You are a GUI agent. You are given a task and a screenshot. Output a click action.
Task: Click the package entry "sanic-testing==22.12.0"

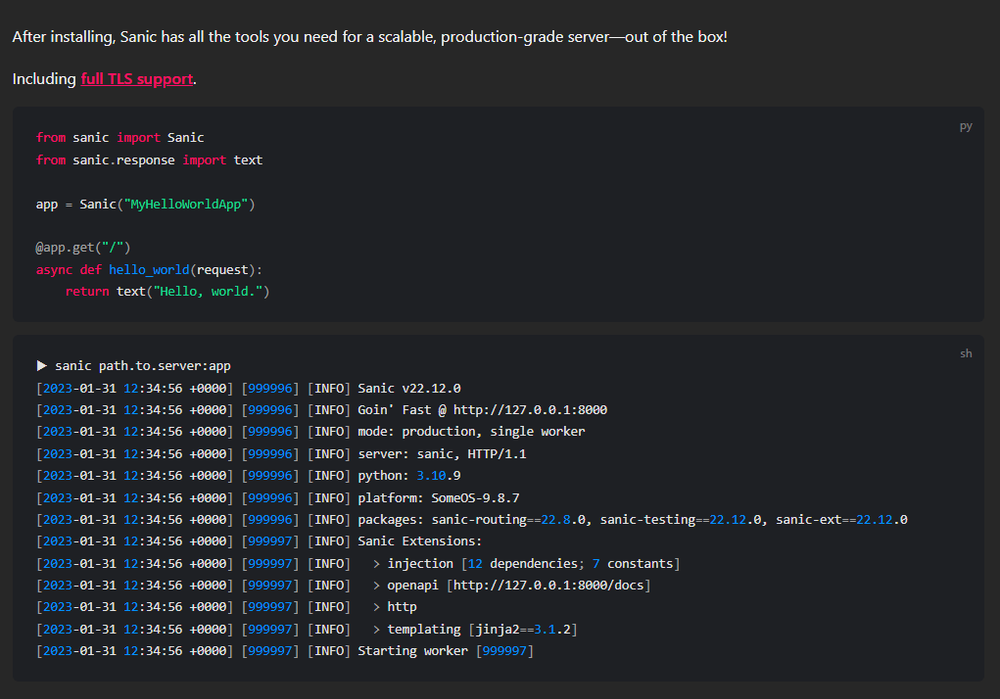click(680, 520)
